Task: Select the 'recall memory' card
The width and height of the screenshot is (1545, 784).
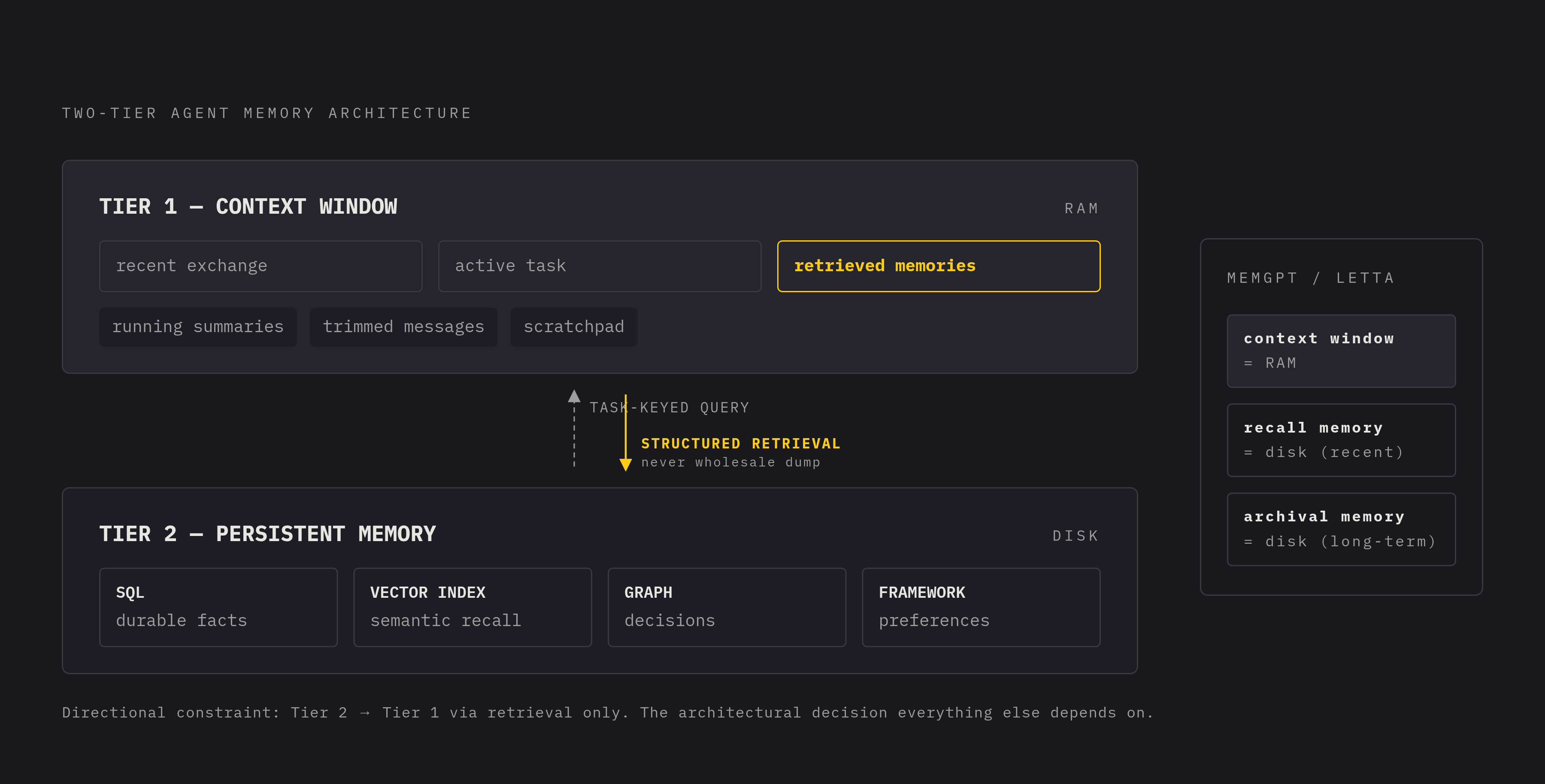Action: click(x=1341, y=440)
